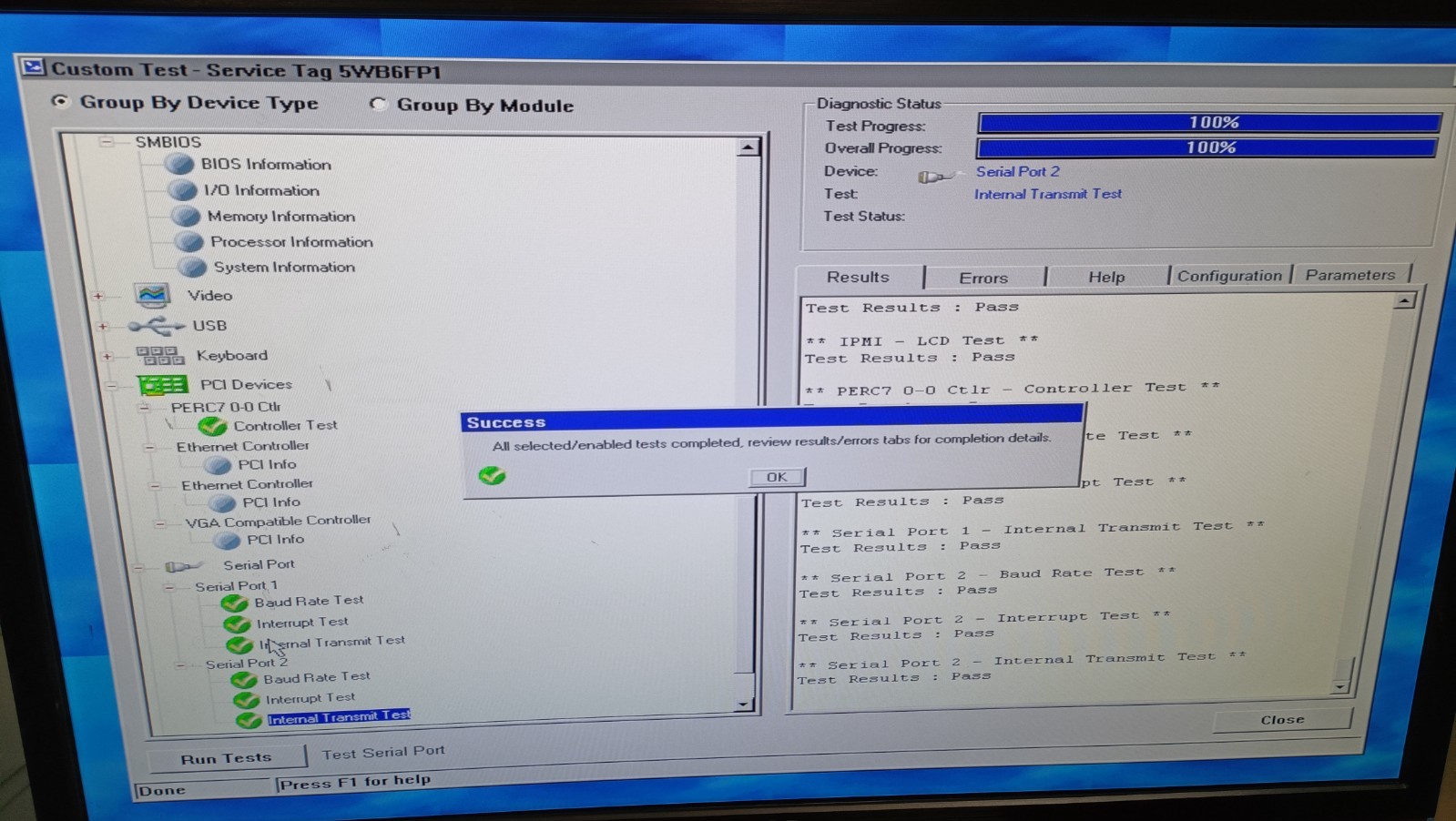The width and height of the screenshot is (1456, 821).
Task: Click the PCI Devices card icon
Action: (x=163, y=385)
